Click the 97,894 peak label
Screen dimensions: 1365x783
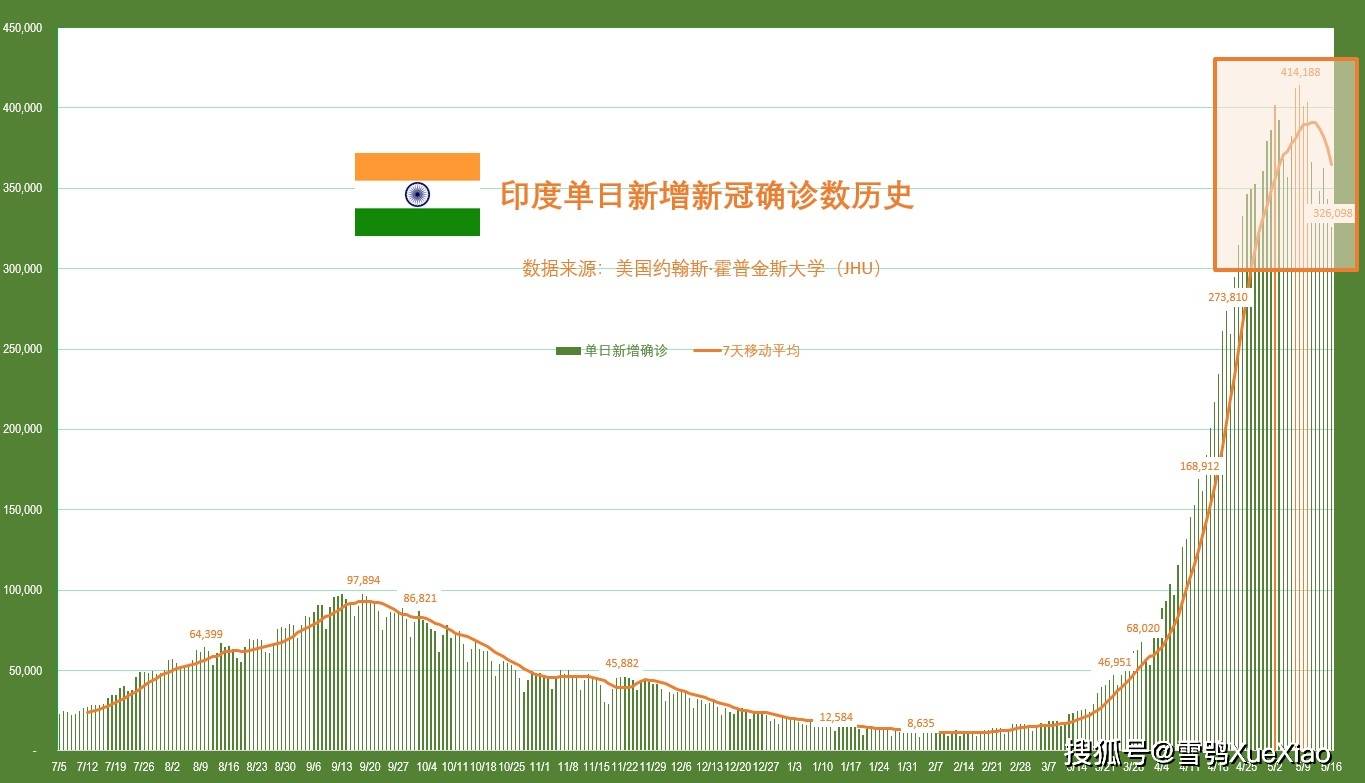(x=363, y=579)
